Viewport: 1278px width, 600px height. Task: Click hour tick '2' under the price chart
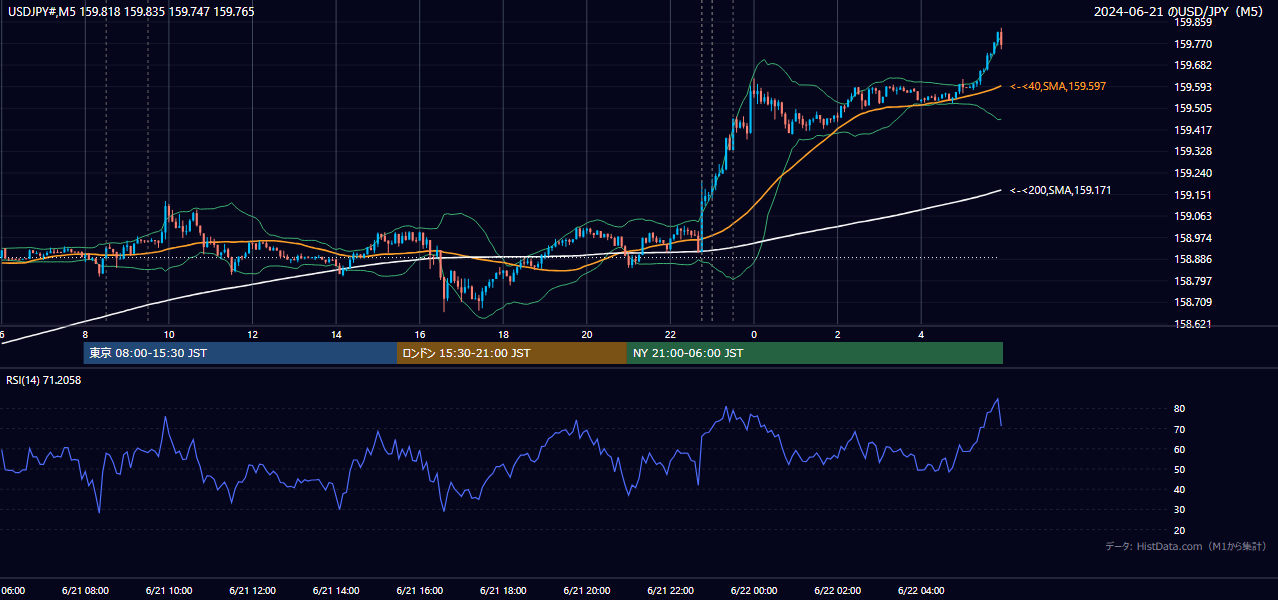pyautogui.click(x=838, y=335)
